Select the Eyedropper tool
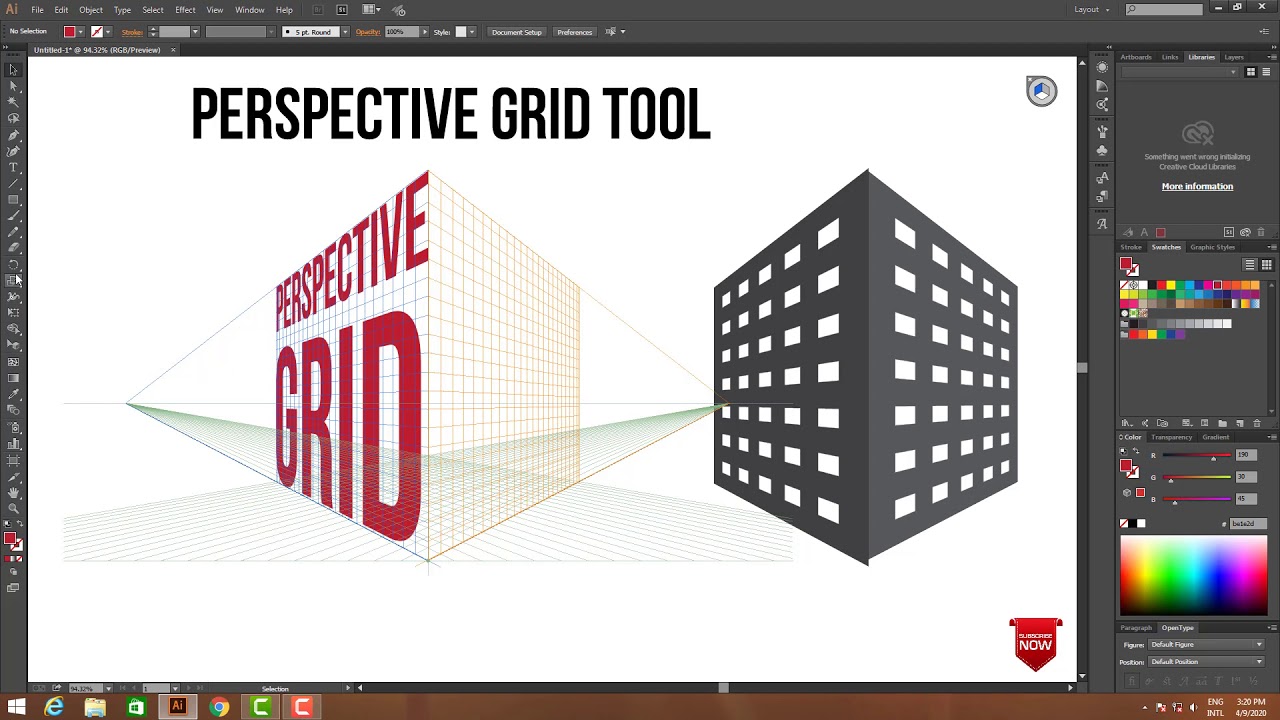1280x720 pixels. pyautogui.click(x=13, y=394)
